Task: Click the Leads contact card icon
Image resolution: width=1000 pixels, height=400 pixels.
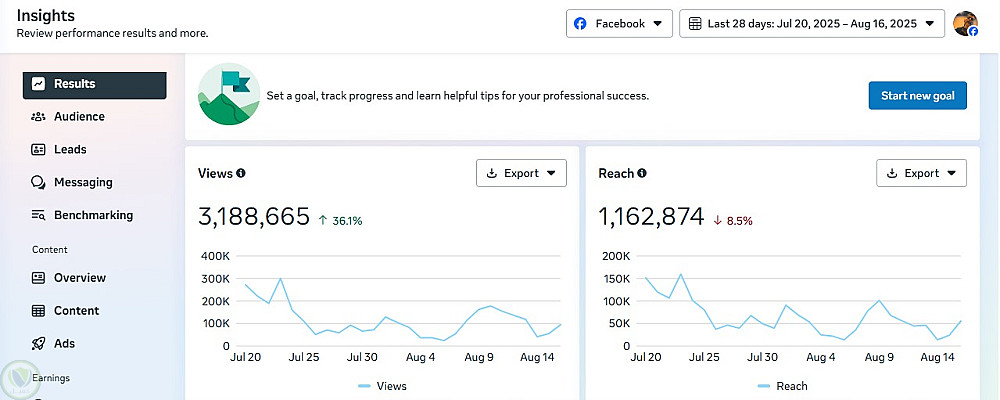Action: (38, 150)
